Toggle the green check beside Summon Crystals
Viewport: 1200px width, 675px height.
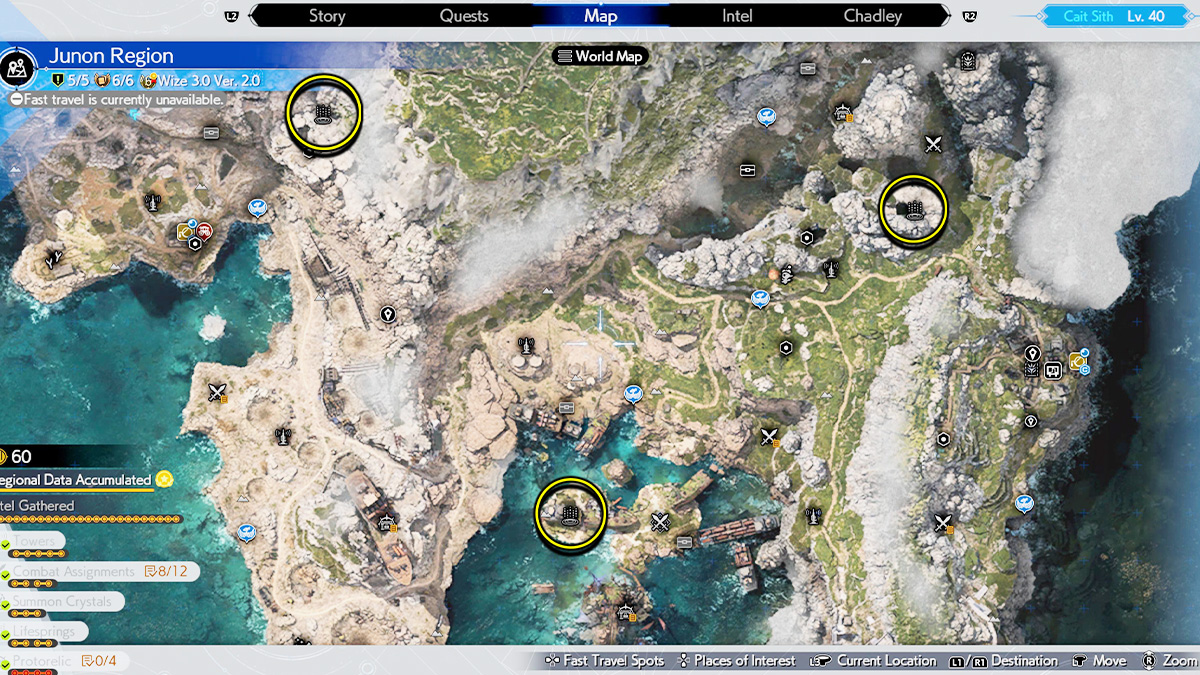click(5, 603)
